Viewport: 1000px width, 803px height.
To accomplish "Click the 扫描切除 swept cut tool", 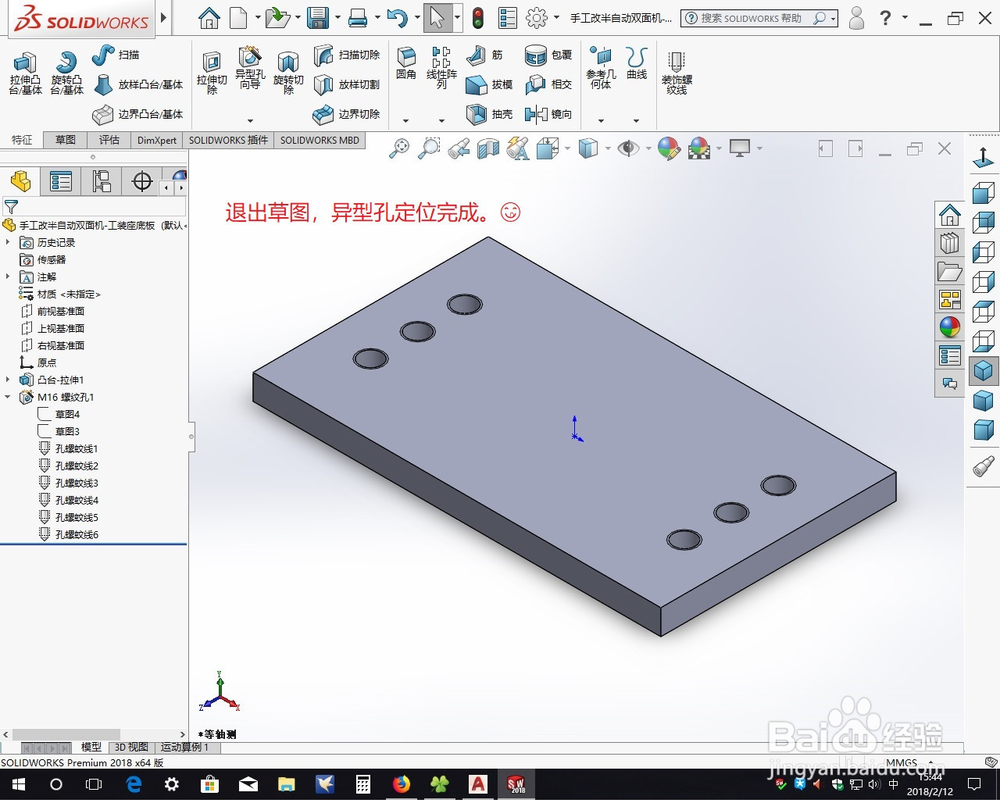I will [x=347, y=55].
